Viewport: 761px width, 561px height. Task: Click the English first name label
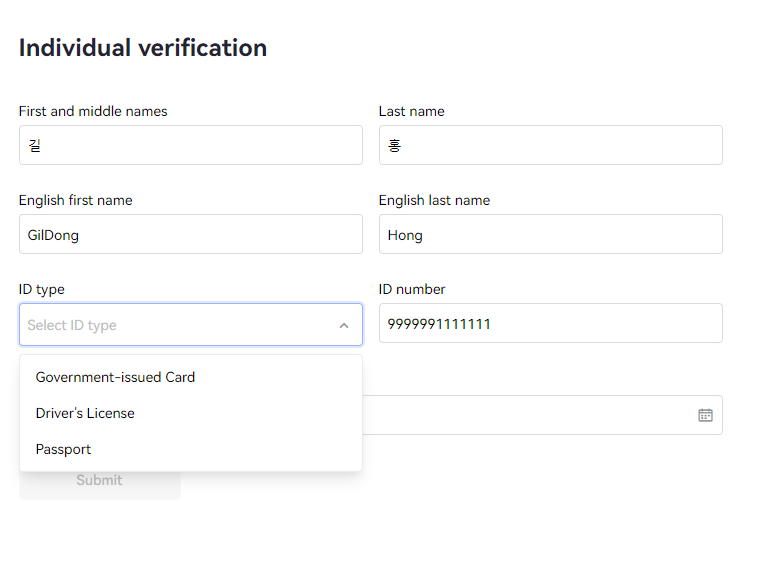pos(76,200)
